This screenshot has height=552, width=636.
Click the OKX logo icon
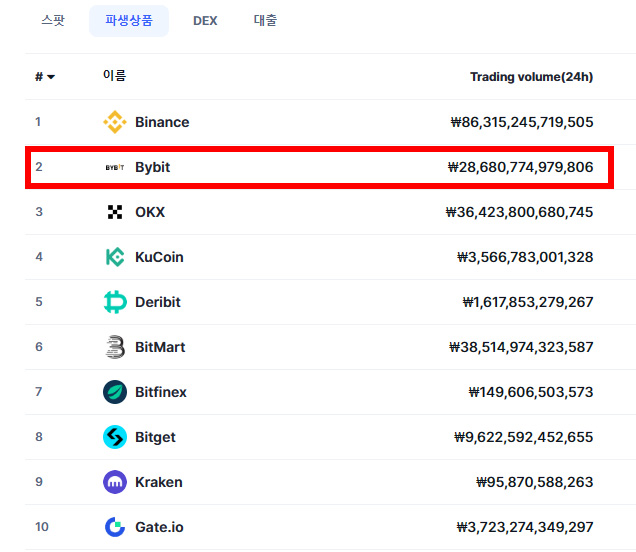pyautogui.click(x=115, y=212)
